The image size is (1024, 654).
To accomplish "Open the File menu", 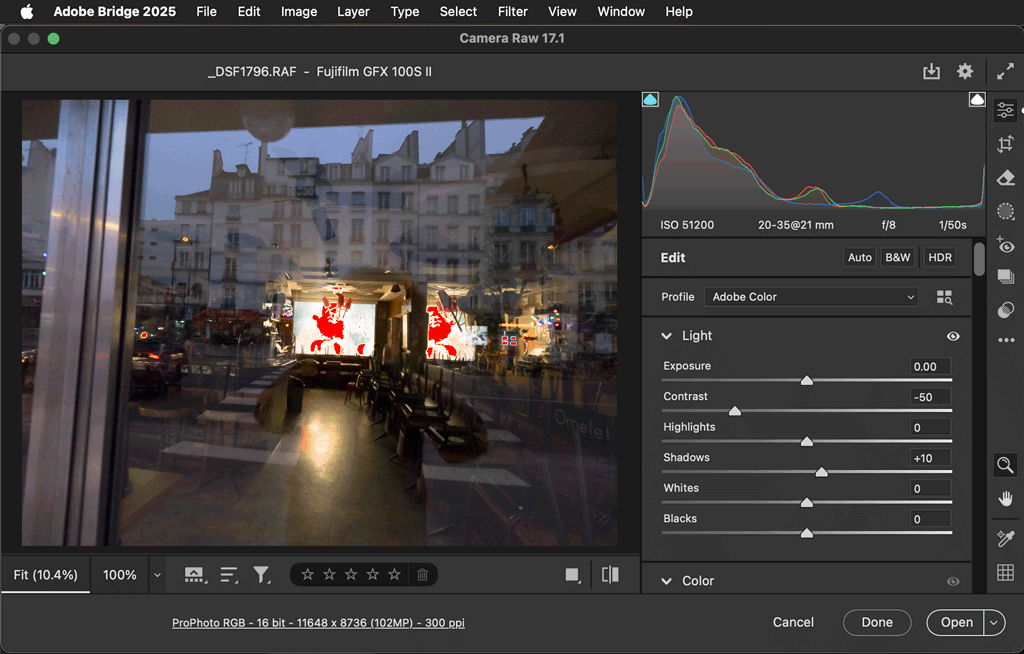I will tap(206, 12).
